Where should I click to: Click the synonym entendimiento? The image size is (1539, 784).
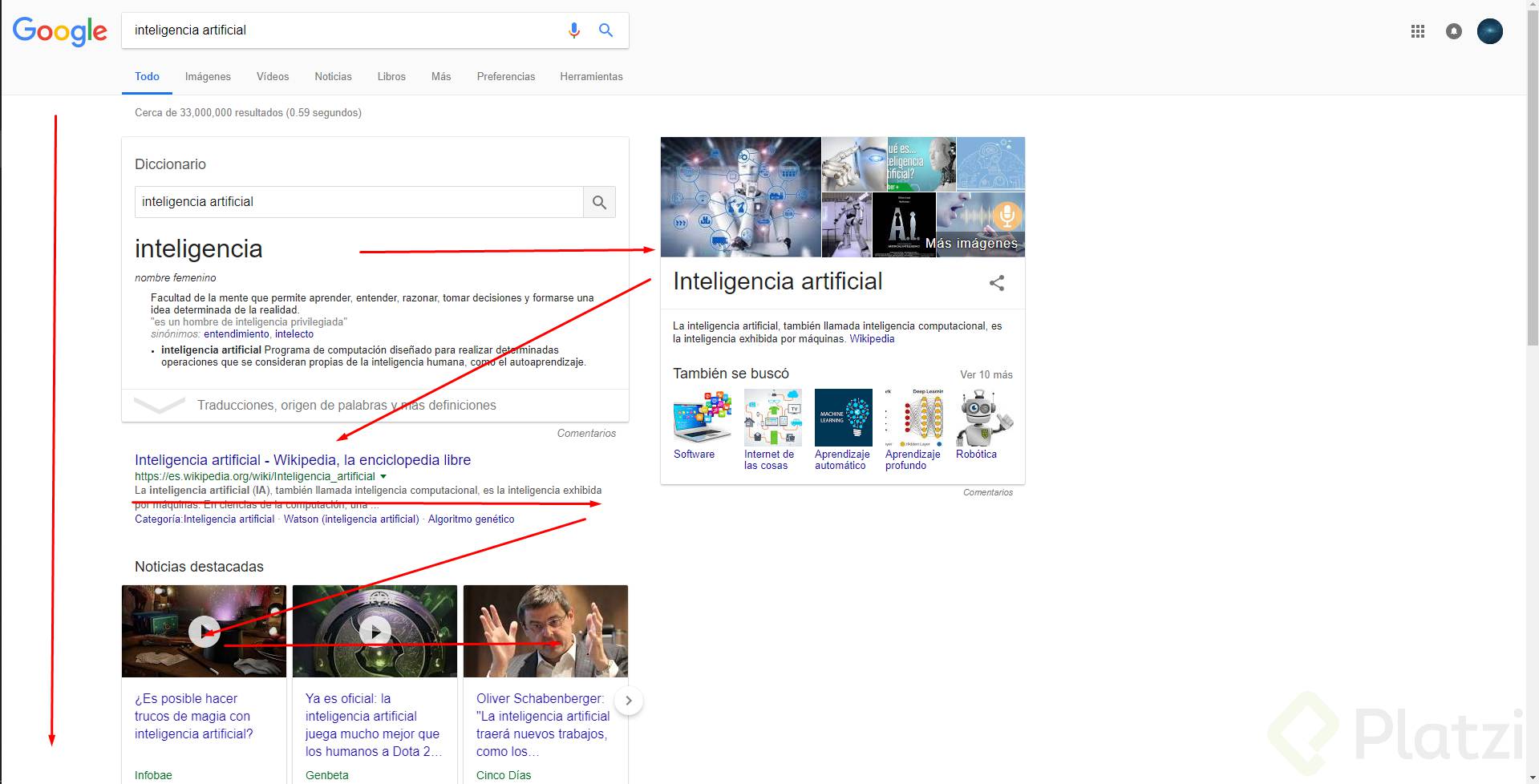click(237, 334)
